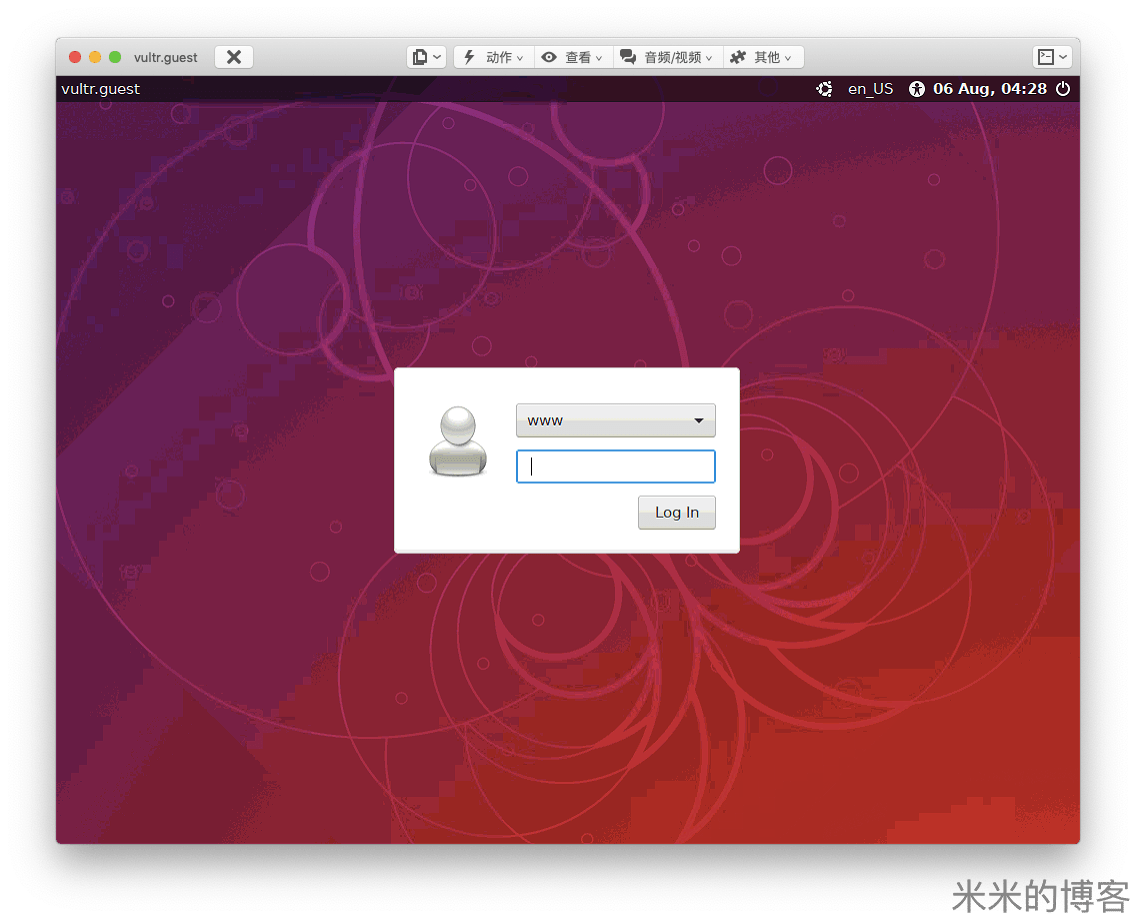Click the eye icon beside 查看
This screenshot has width=1136, height=918.
551,57
